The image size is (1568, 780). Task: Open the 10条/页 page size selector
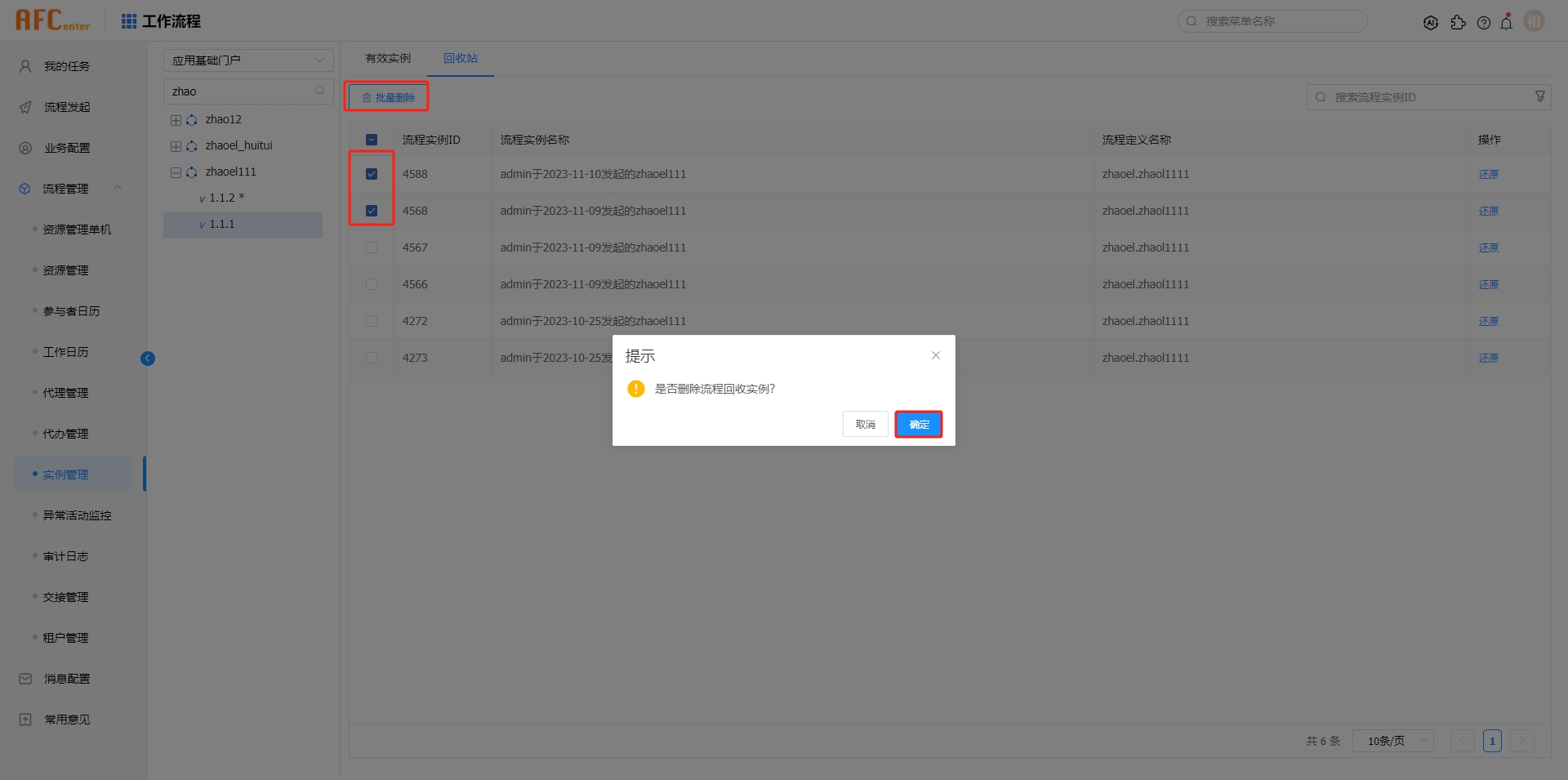[x=1392, y=741]
